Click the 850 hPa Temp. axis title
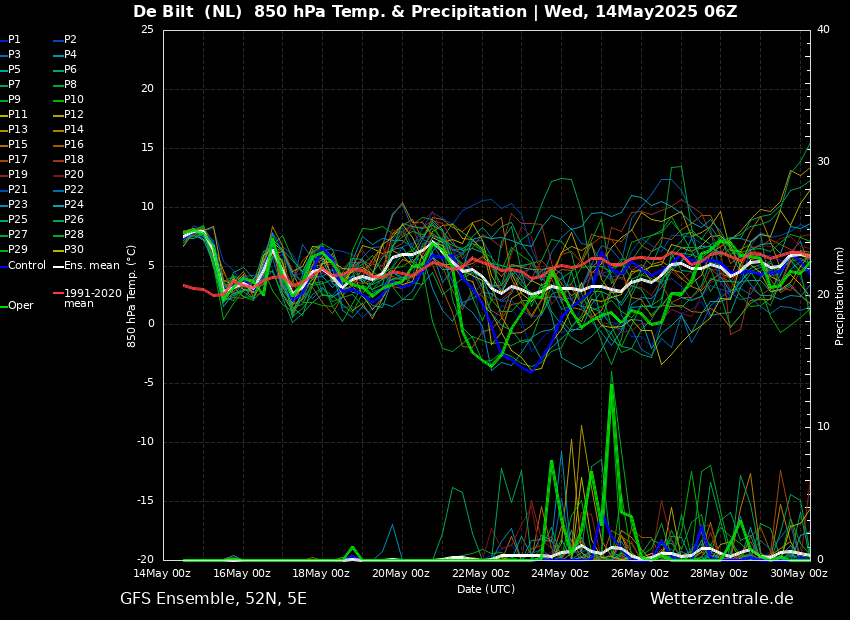The width and height of the screenshot is (850, 620). (x=132, y=295)
